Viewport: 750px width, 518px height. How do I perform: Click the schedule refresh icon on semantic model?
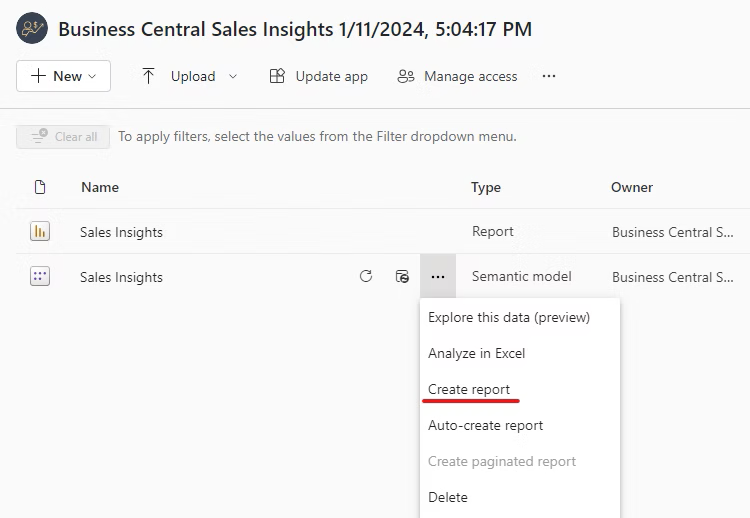tap(402, 277)
